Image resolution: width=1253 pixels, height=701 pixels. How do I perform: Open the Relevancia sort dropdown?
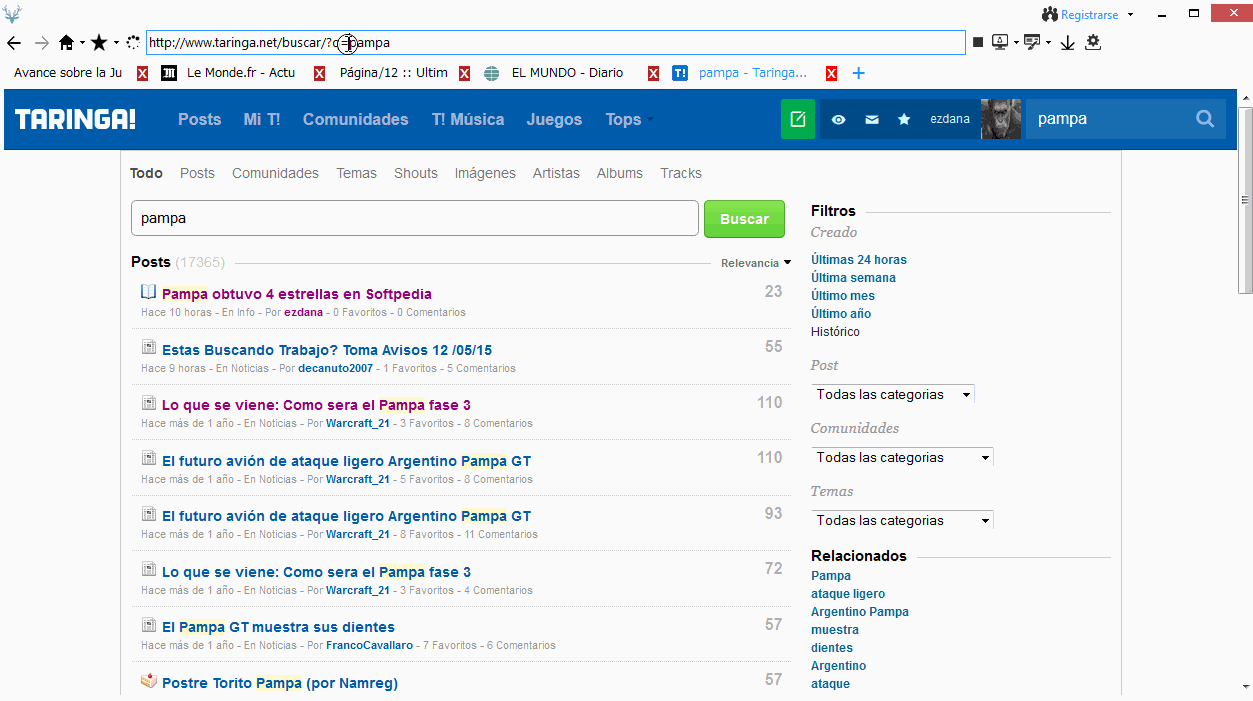click(x=756, y=263)
